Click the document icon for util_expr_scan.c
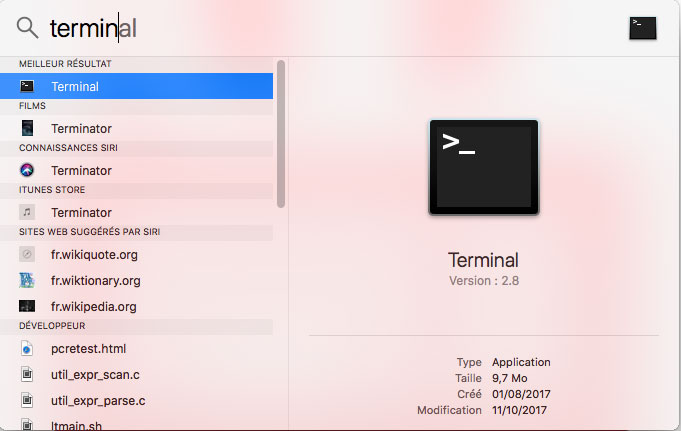 tap(27, 374)
